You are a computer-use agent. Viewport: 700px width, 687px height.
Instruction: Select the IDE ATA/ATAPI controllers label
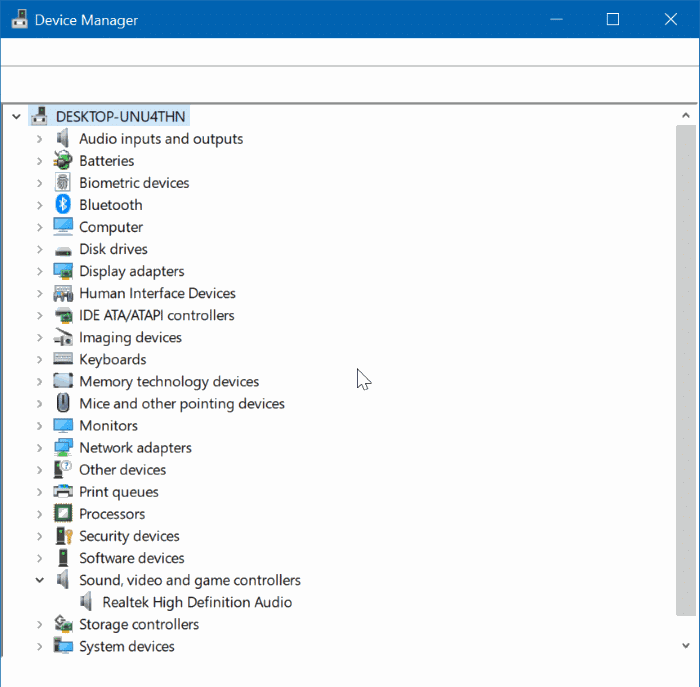pos(157,315)
